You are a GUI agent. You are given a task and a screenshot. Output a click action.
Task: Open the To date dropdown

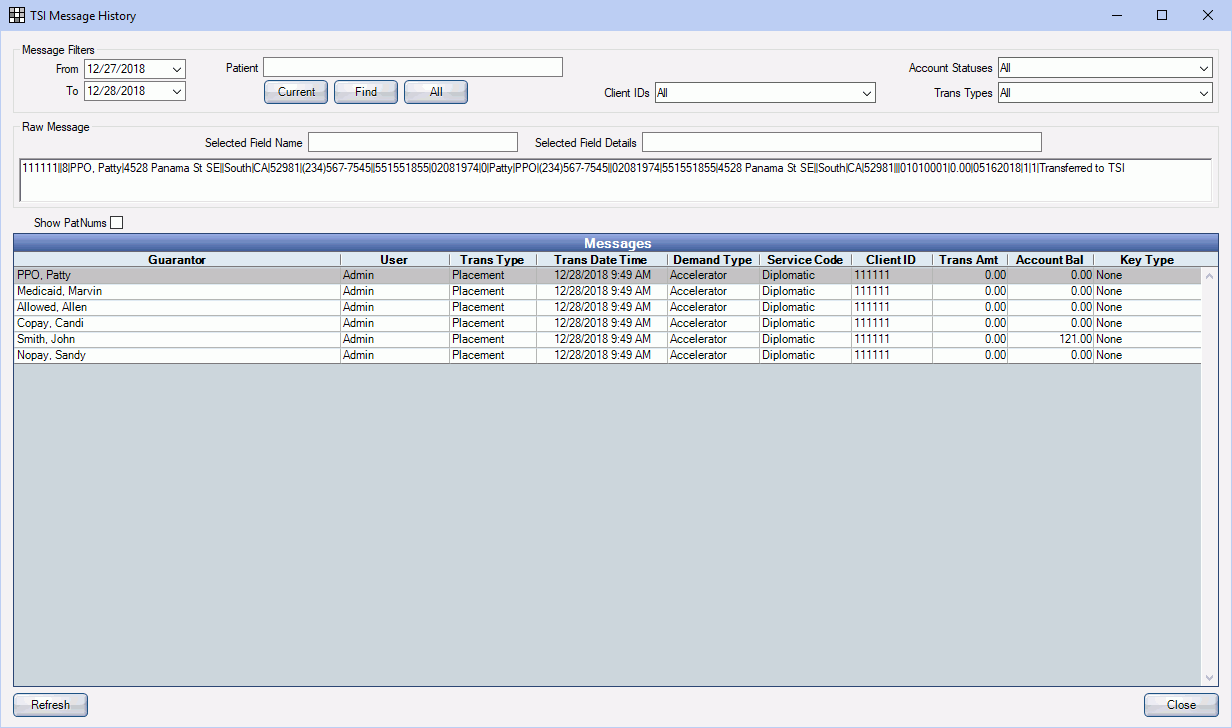click(x=177, y=91)
